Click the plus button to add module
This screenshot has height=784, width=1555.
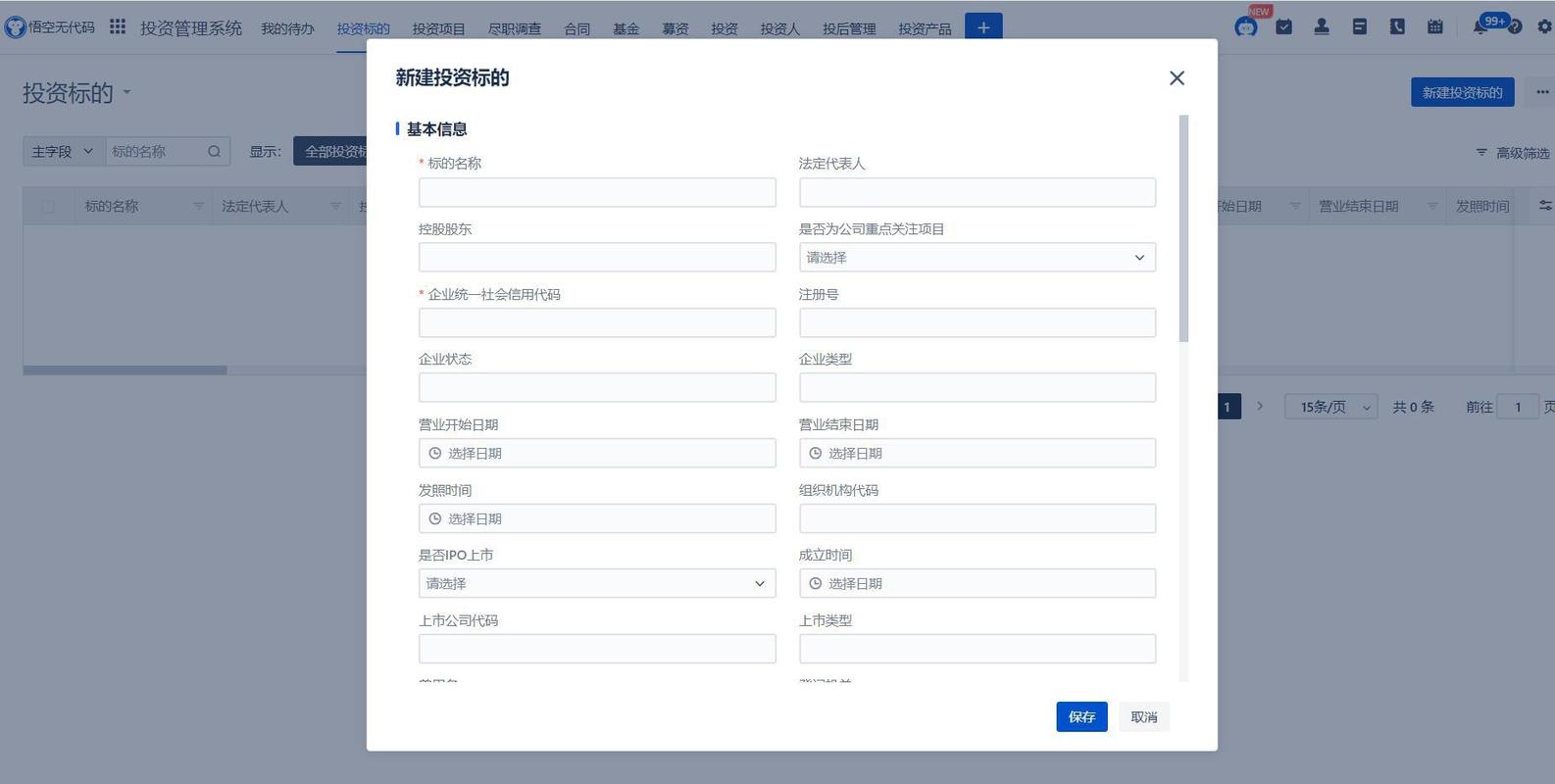(x=983, y=27)
